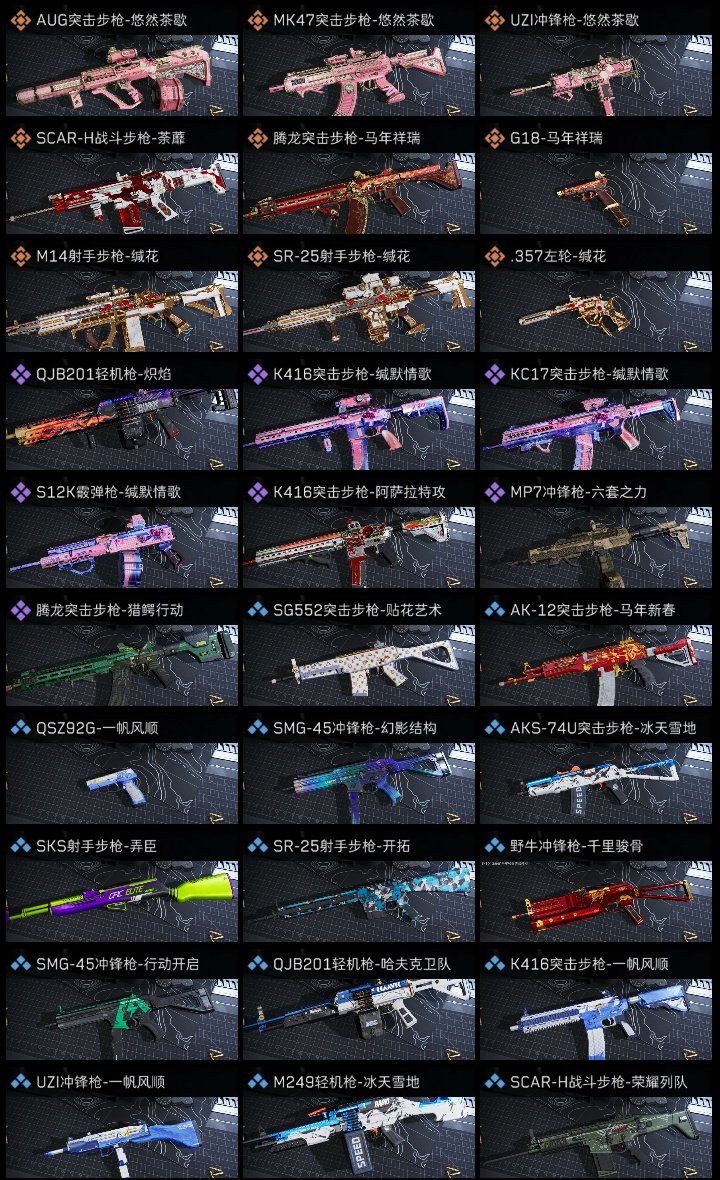Click the K416突击步枪-阿萨拉特攻 title label
This screenshot has height=1180, width=720.
(359, 492)
